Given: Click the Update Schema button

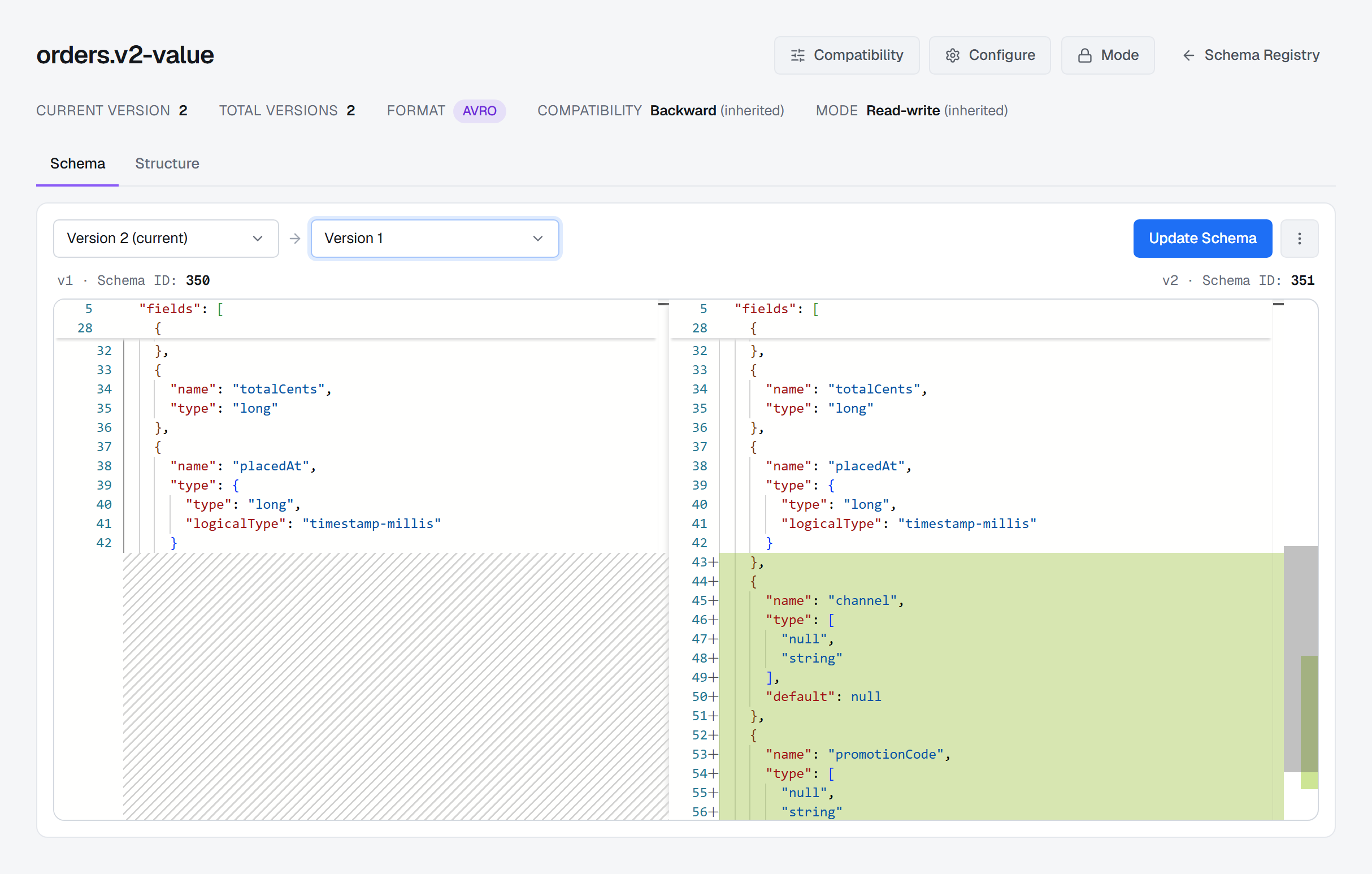Looking at the screenshot, I should click(x=1202, y=239).
